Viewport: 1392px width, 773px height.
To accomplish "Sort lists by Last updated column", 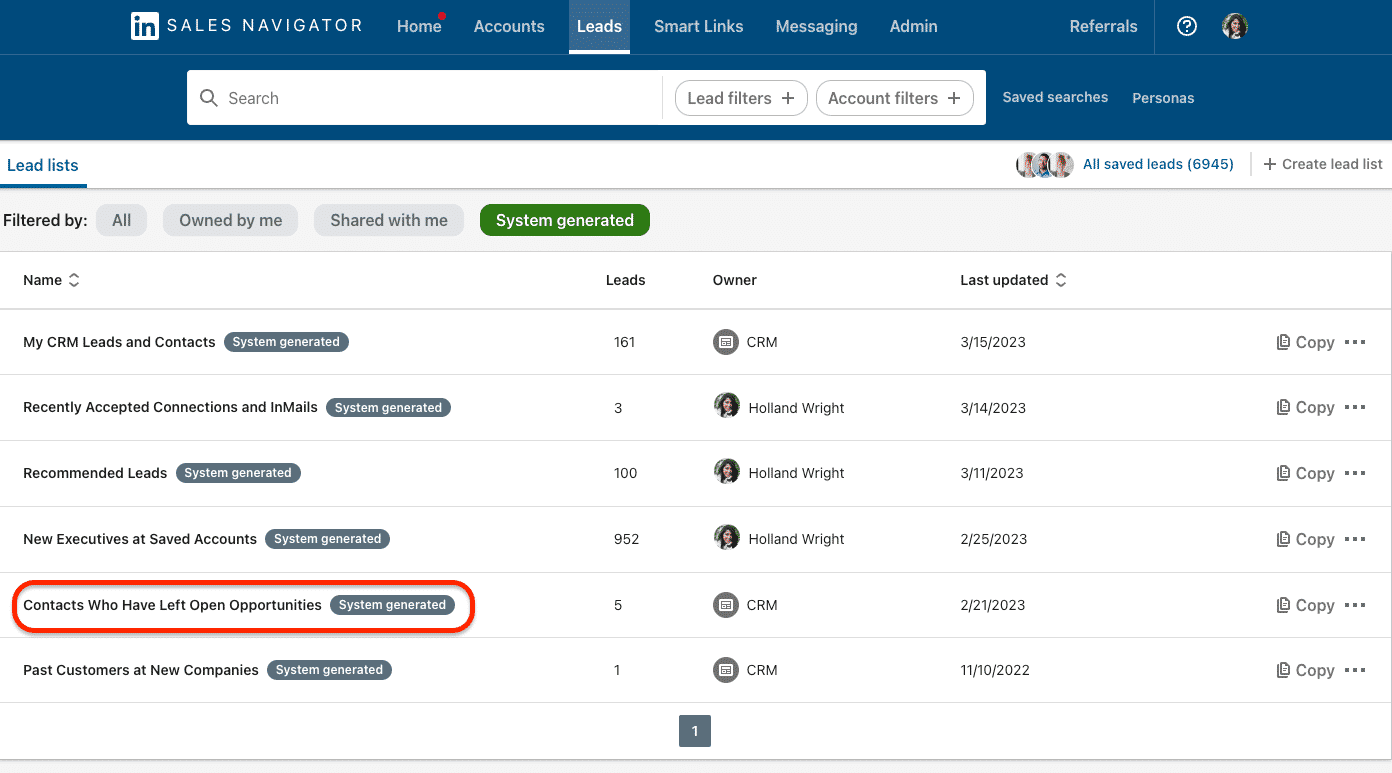I will coord(1013,280).
